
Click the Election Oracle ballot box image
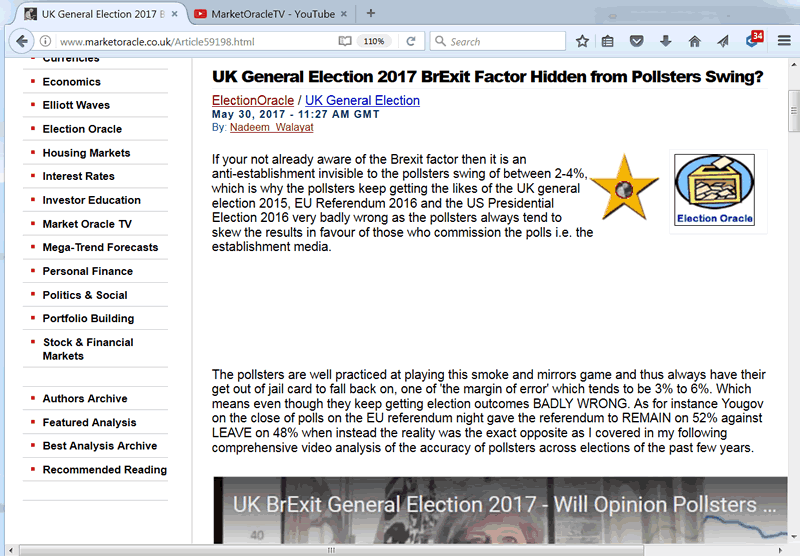pos(714,190)
